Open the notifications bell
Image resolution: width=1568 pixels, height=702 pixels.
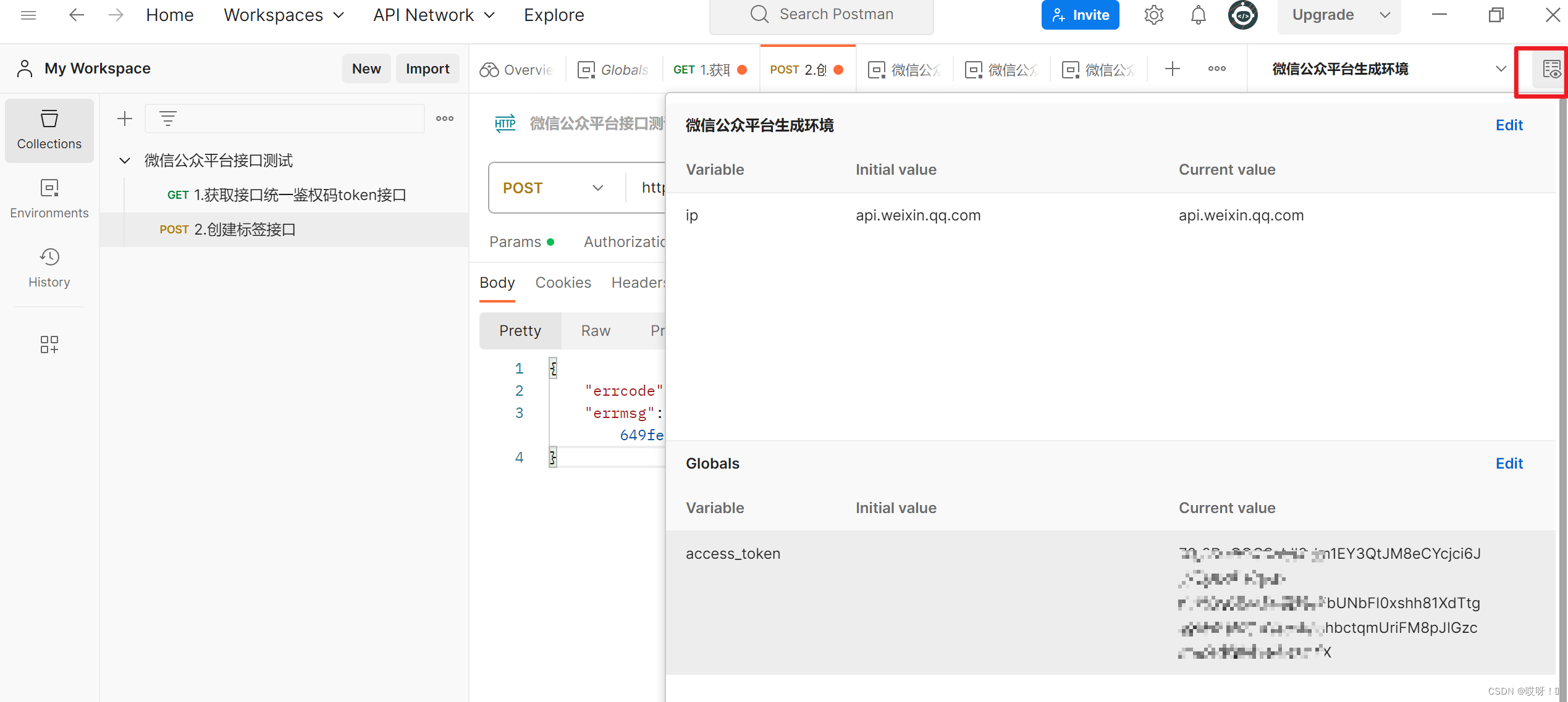(x=1198, y=15)
